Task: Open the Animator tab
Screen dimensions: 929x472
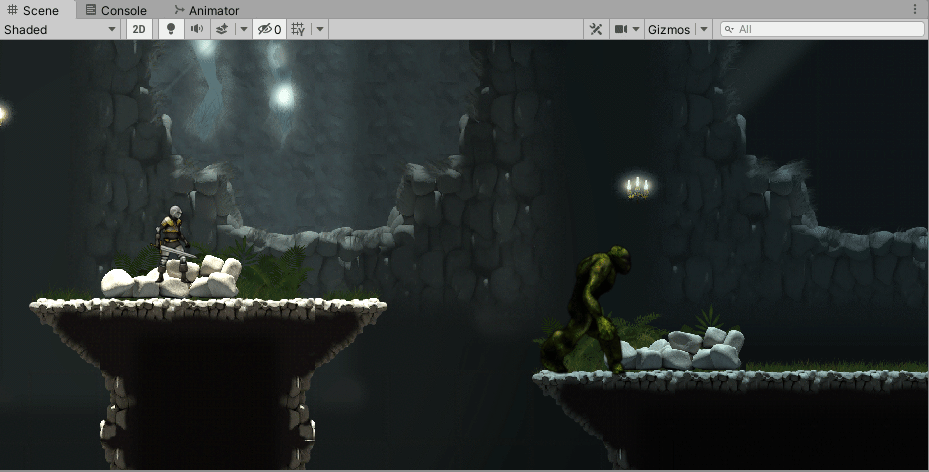Action: pos(206,10)
